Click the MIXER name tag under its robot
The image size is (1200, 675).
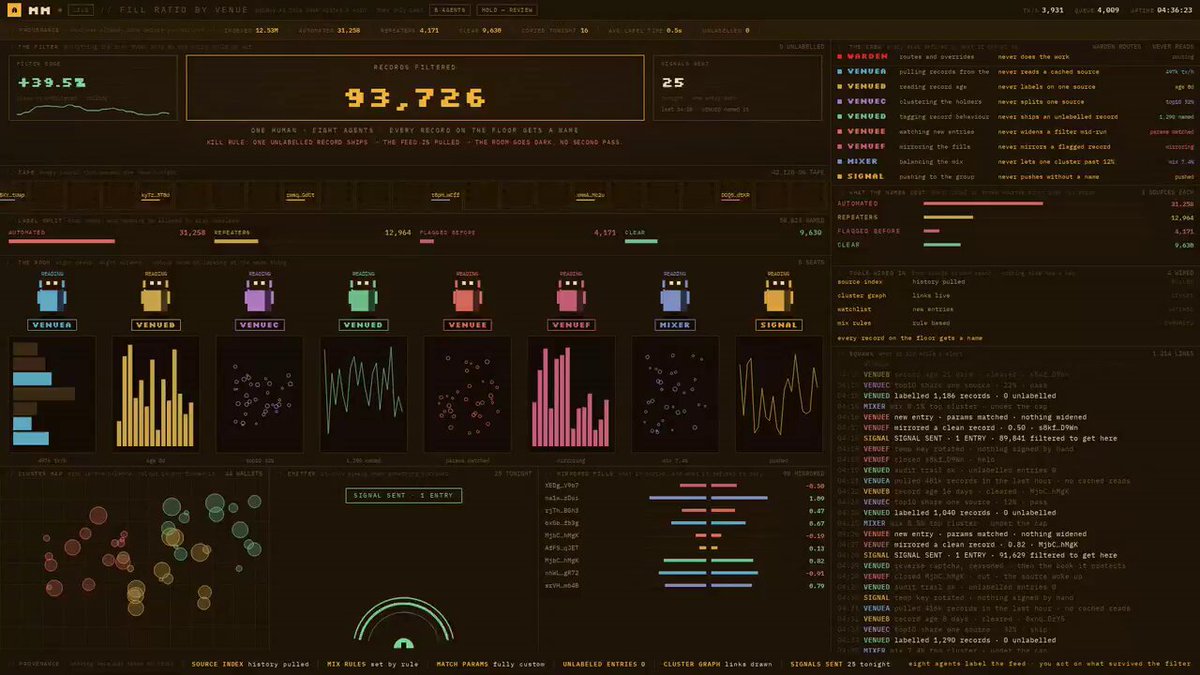[x=675, y=325]
